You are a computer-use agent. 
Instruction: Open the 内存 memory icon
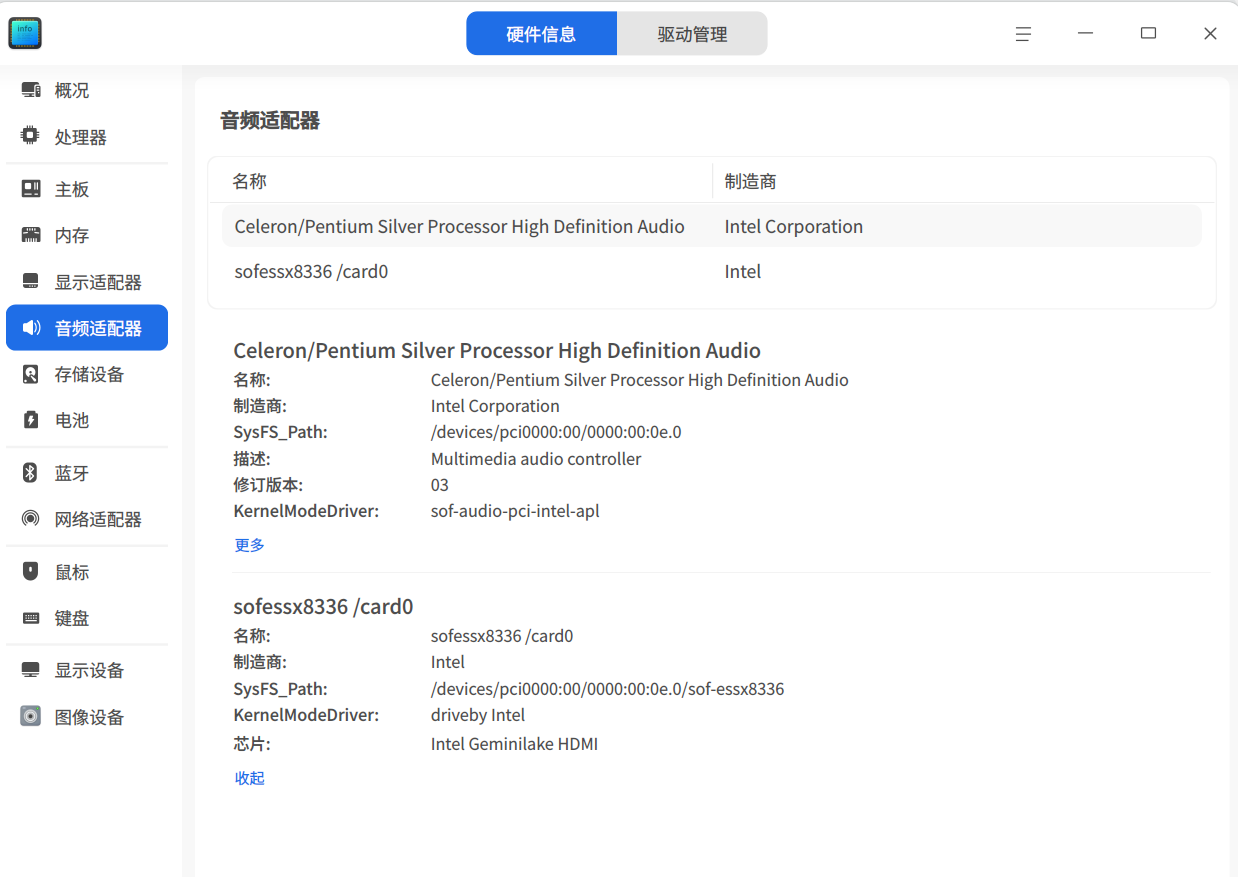pos(31,235)
